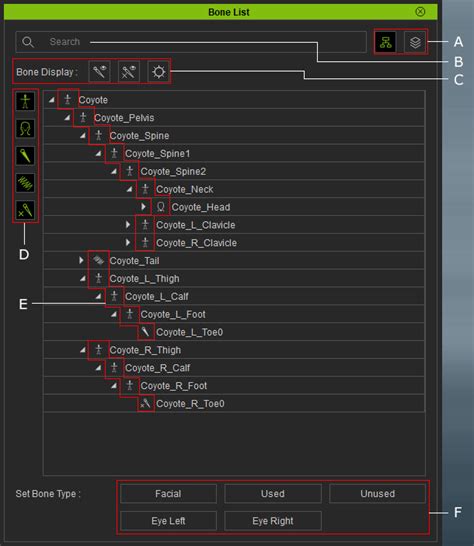Toggle body bone filter in sidebar

pyautogui.click(x=25, y=101)
